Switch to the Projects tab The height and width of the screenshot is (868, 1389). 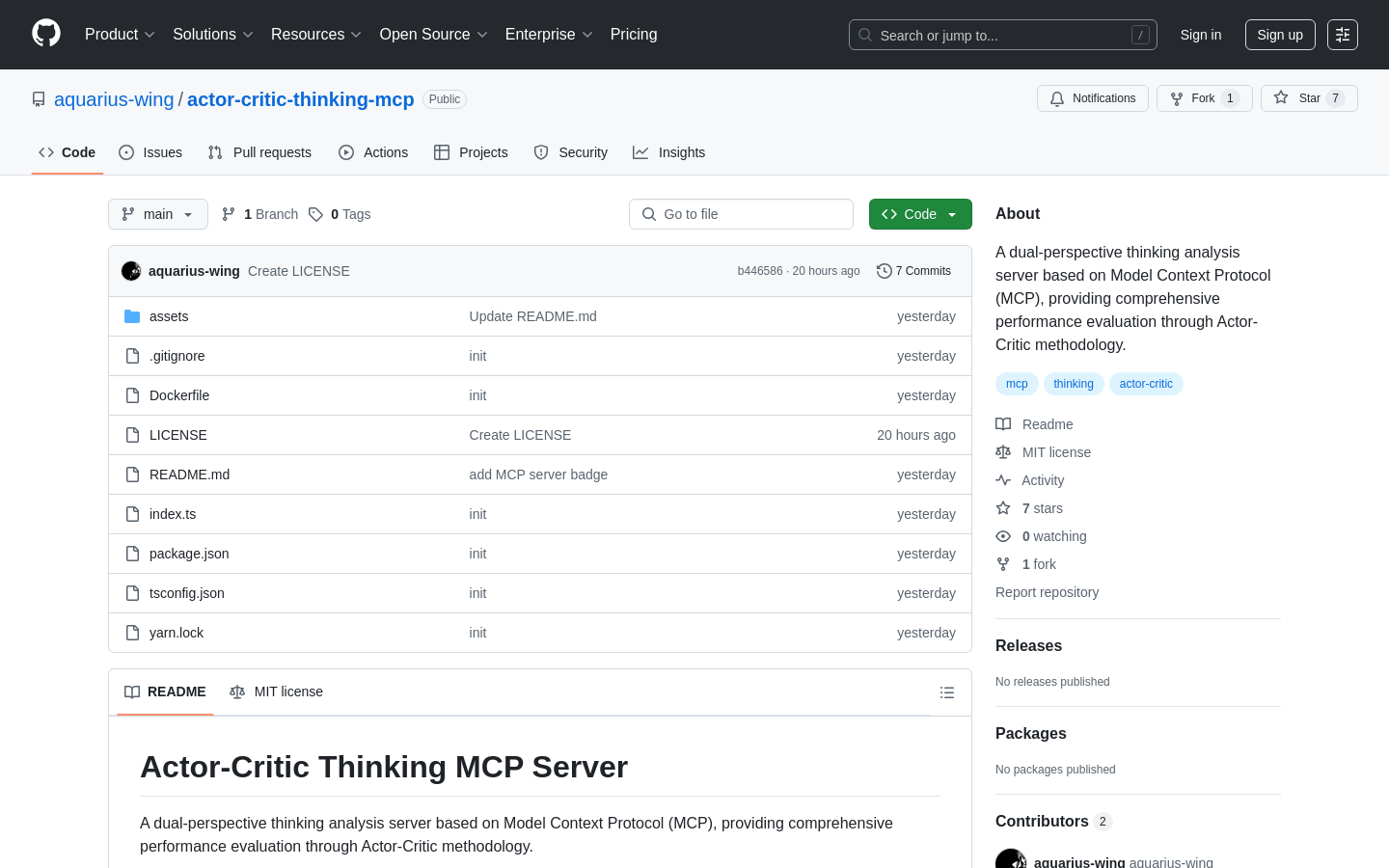[x=471, y=152]
